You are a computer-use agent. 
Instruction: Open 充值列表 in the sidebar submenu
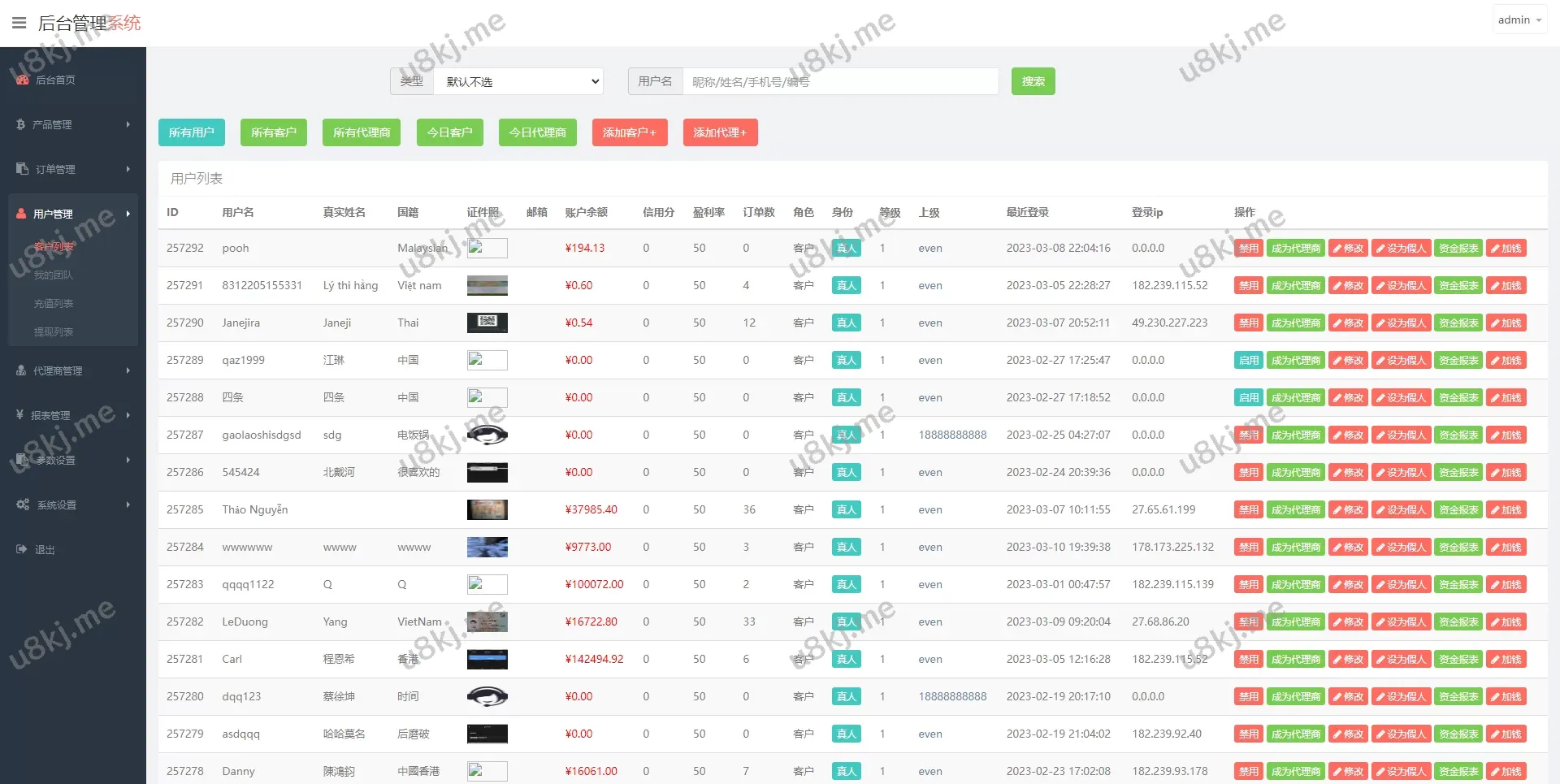click(54, 303)
